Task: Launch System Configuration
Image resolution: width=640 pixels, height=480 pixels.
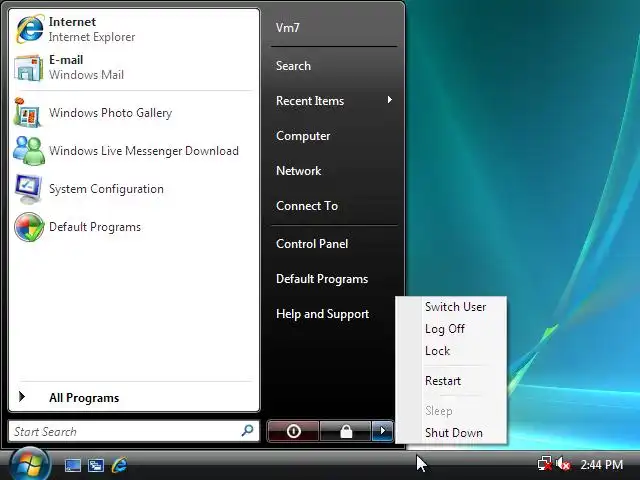Action: coord(134,189)
